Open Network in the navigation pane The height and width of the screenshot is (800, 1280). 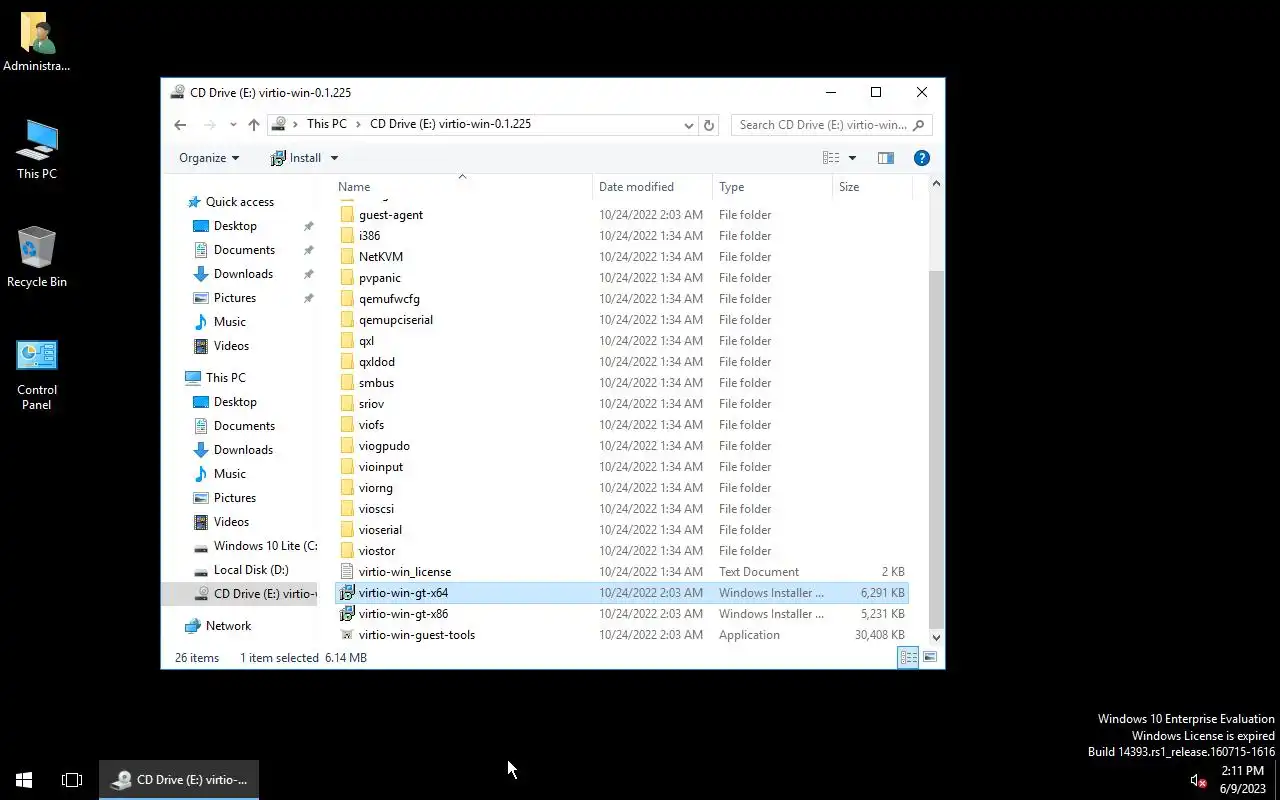pos(228,626)
